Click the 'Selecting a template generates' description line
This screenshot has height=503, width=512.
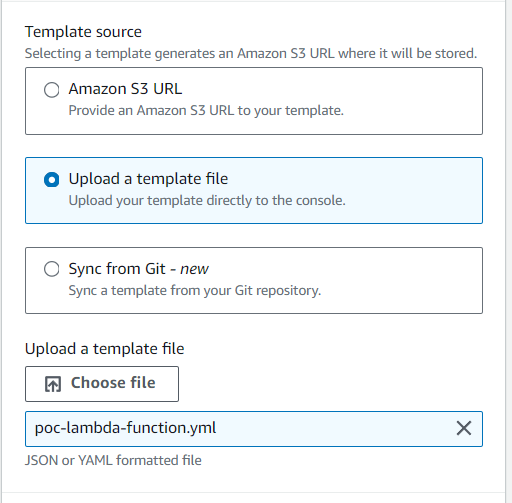coord(251,54)
